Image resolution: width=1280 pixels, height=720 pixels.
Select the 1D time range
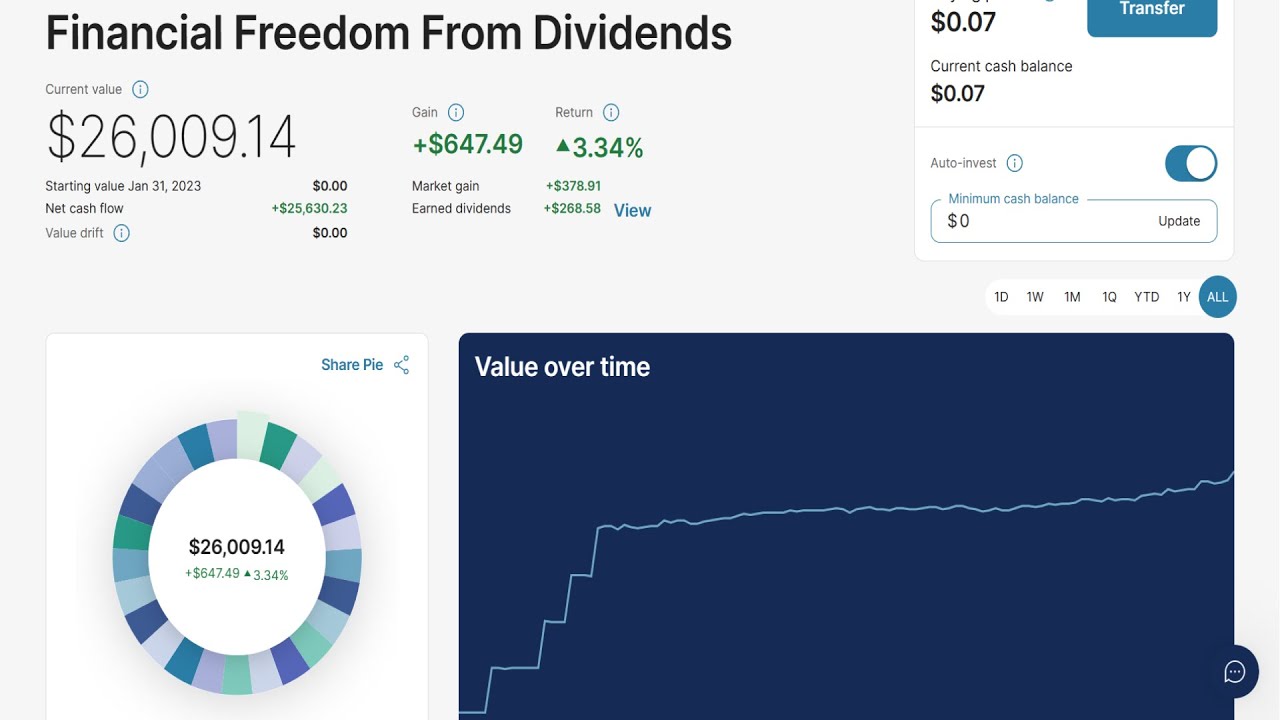click(x=1001, y=297)
